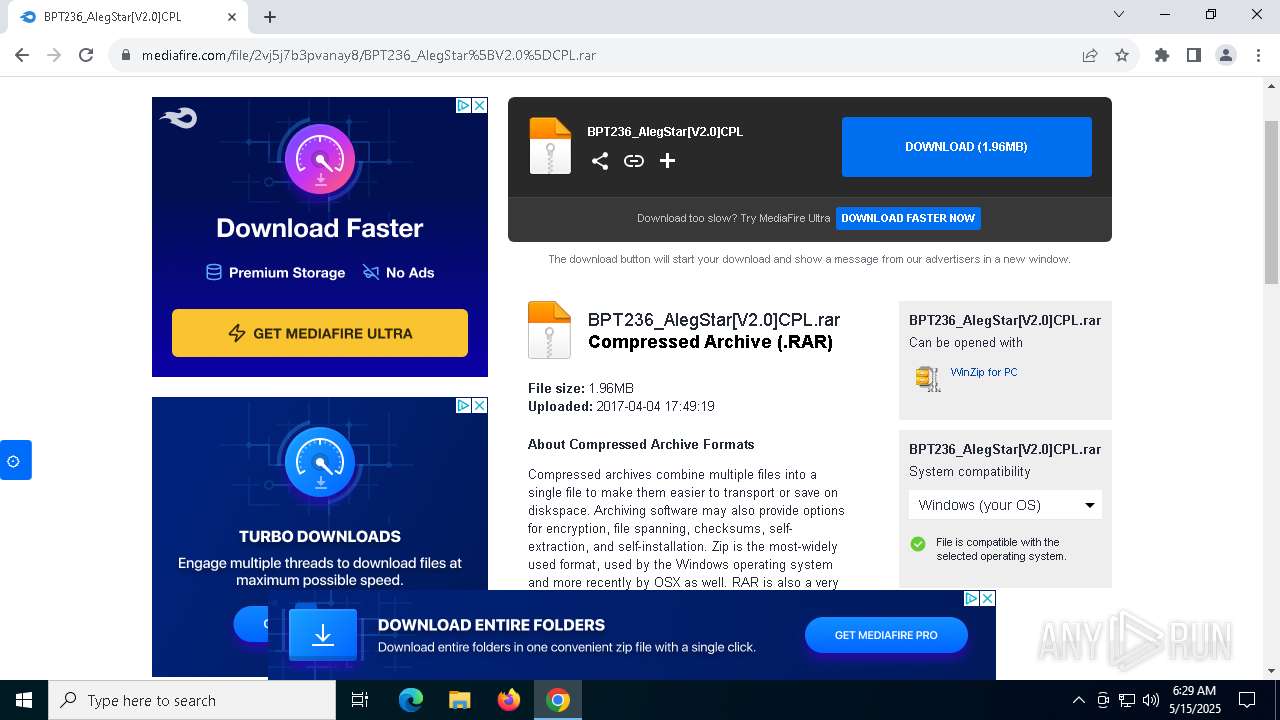Close the Turbo Downloads ad
The height and width of the screenshot is (720, 1280).
pyautogui.click(x=480, y=405)
